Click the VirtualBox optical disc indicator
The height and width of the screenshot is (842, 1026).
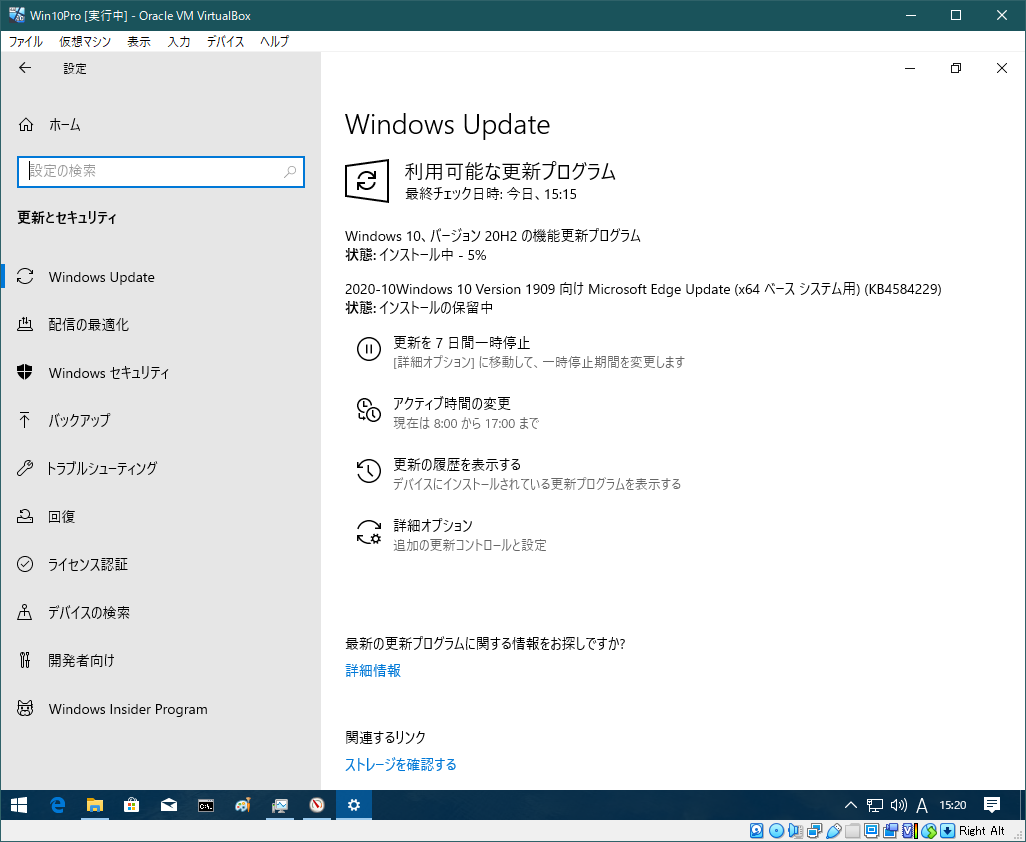[x=776, y=831]
